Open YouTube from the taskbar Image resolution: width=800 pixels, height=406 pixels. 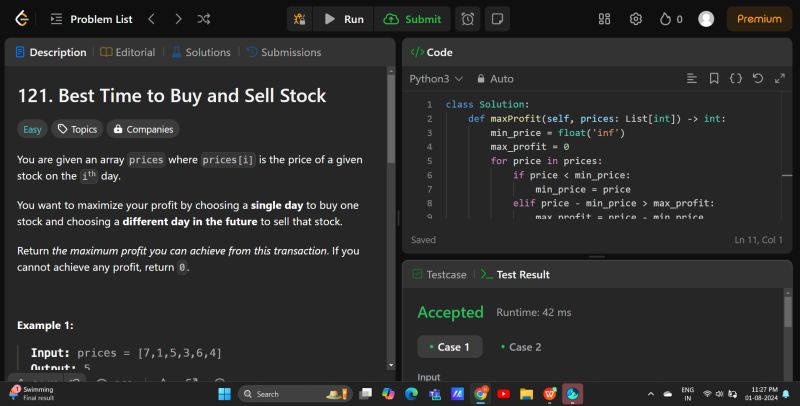(503, 394)
